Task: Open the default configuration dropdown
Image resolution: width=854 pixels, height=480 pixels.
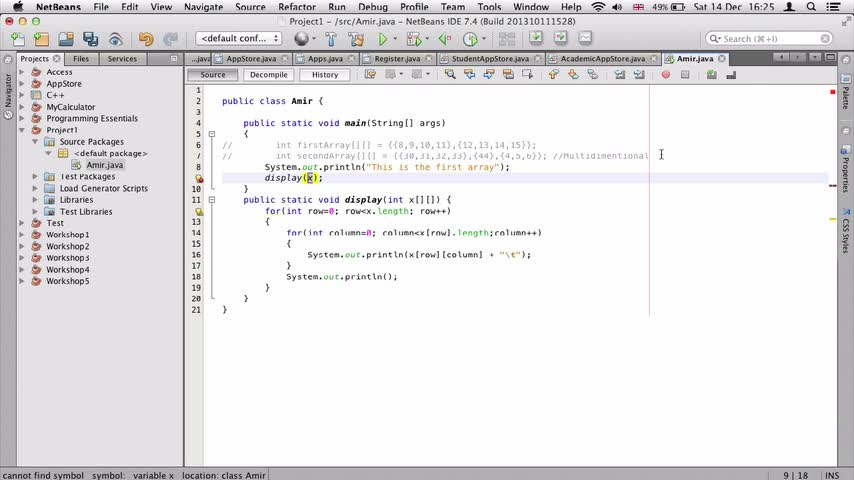Action: [x=239, y=39]
